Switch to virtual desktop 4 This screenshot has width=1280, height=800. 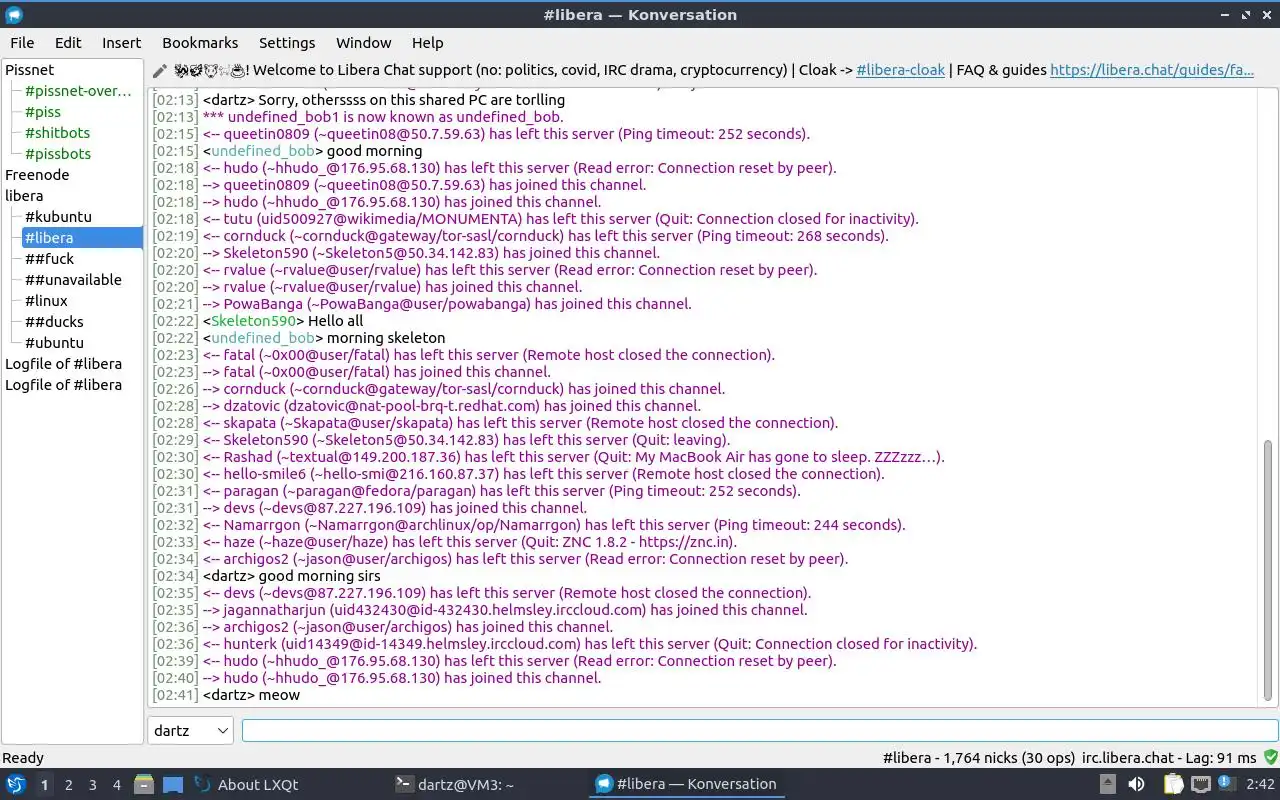(x=117, y=785)
